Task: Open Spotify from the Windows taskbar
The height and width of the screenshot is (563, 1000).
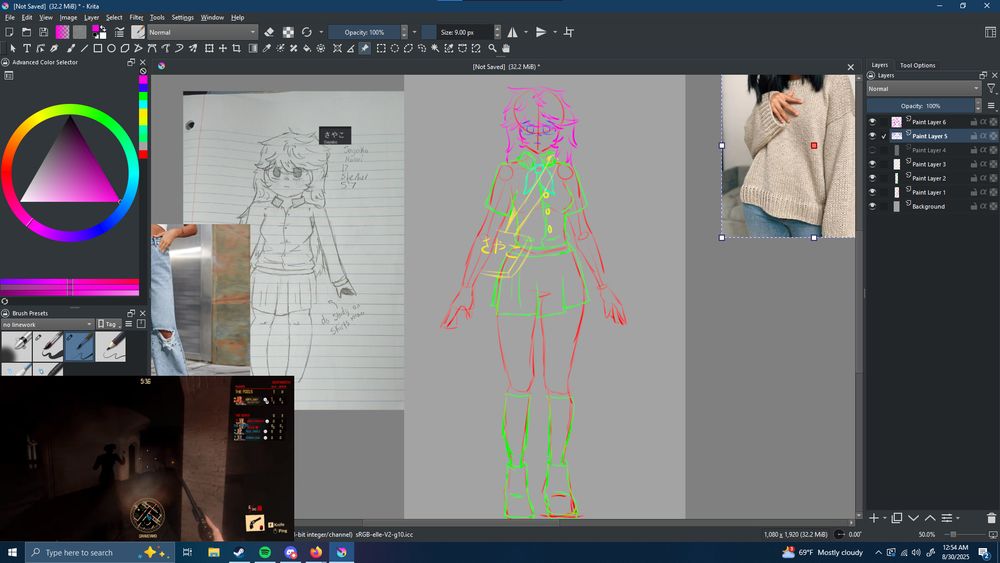Action: (x=265, y=552)
